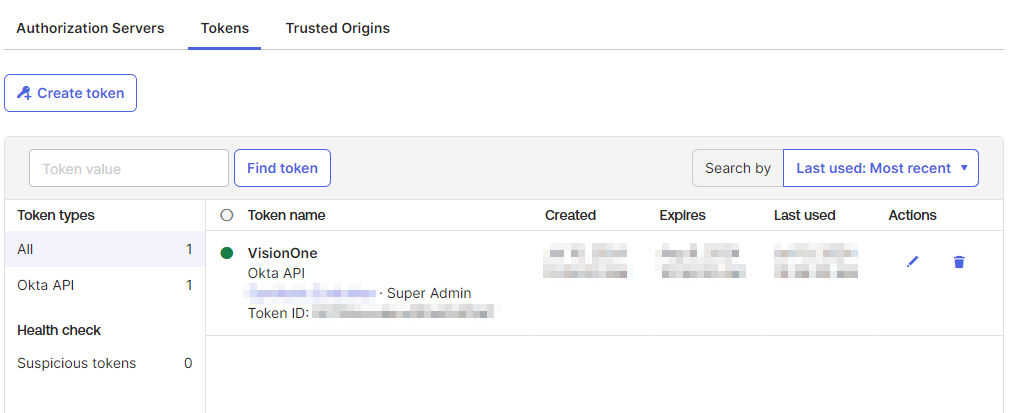Select the Tokens tab
1018x413 pixels.
pyautogui.click(x=224, y=28)
